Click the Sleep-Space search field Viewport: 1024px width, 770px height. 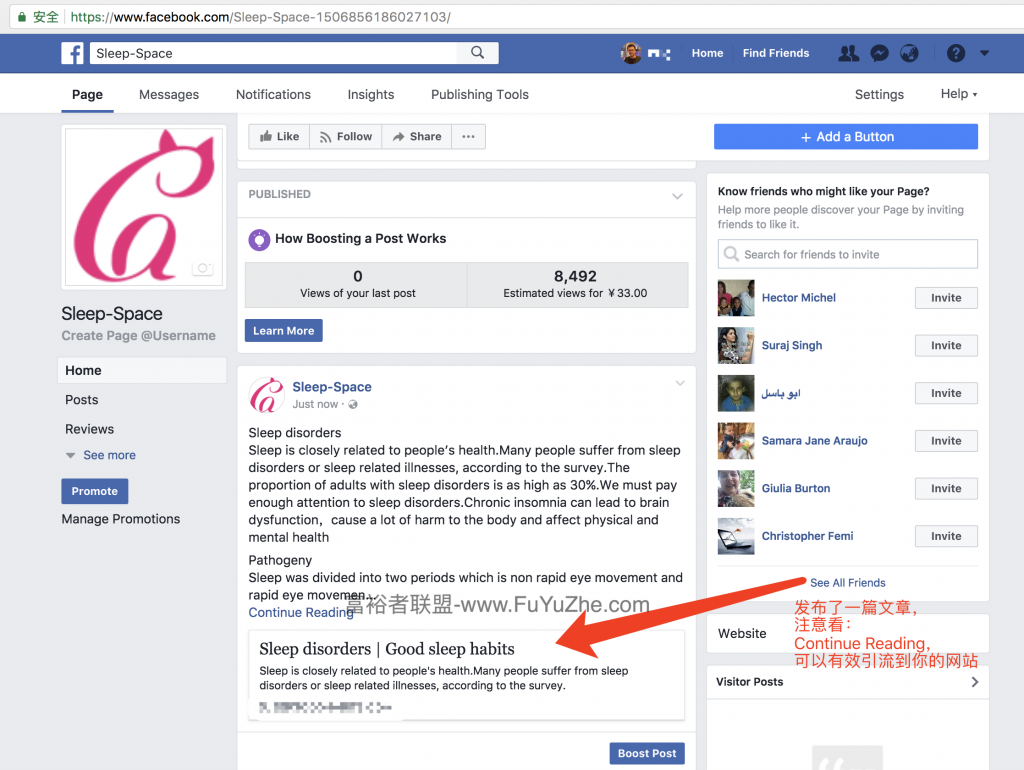[274, 53]
